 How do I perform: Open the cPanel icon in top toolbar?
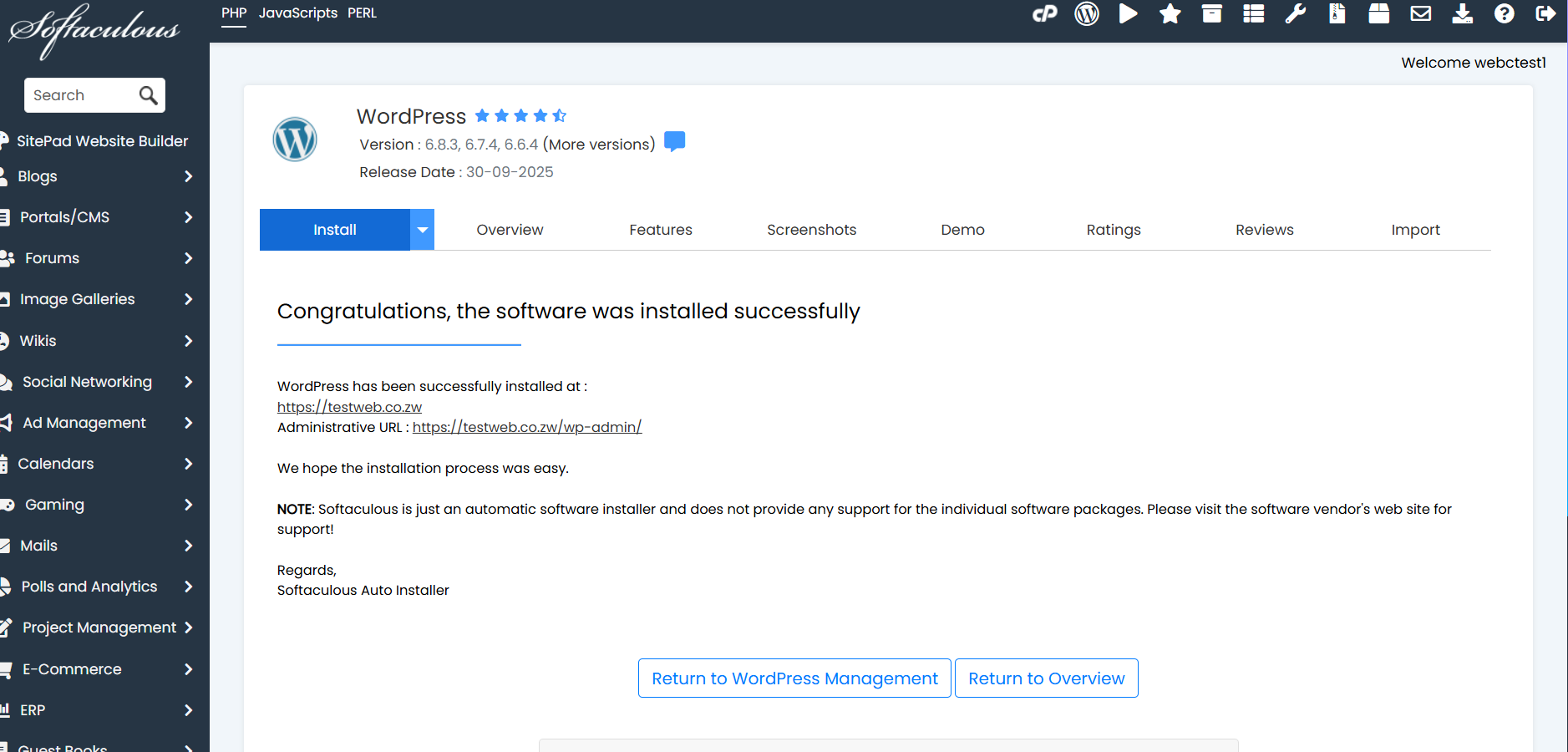click(1044, 13)
